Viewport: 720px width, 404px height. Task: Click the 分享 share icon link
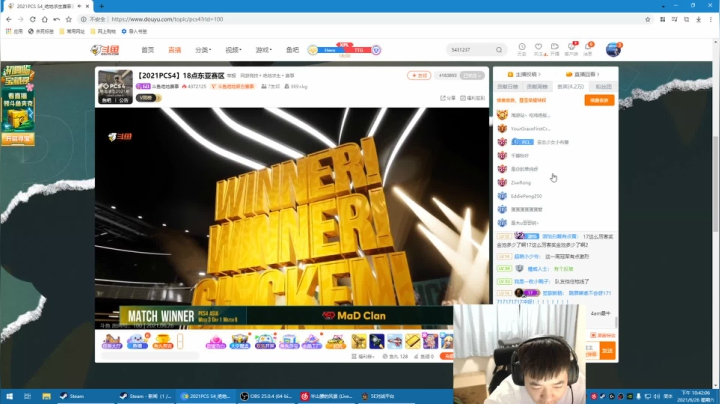448,98
